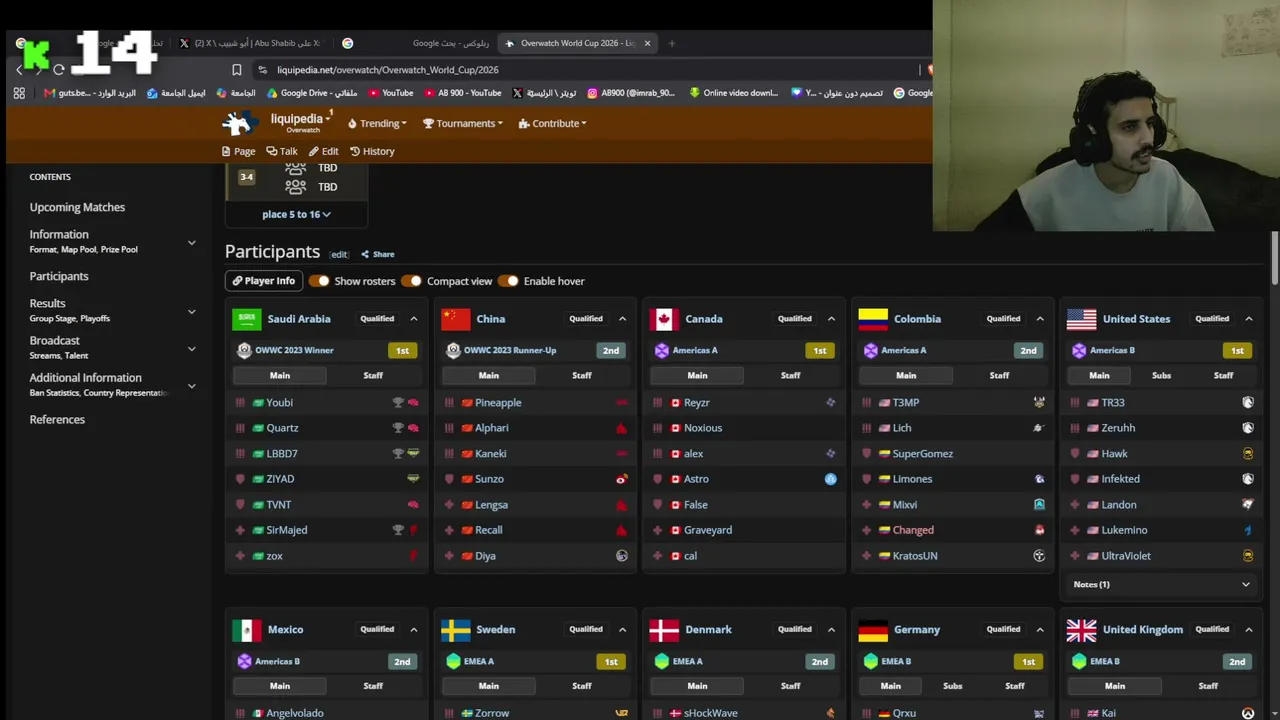
Task: Open the YouTube bookmark
Action: pos(390,93)
